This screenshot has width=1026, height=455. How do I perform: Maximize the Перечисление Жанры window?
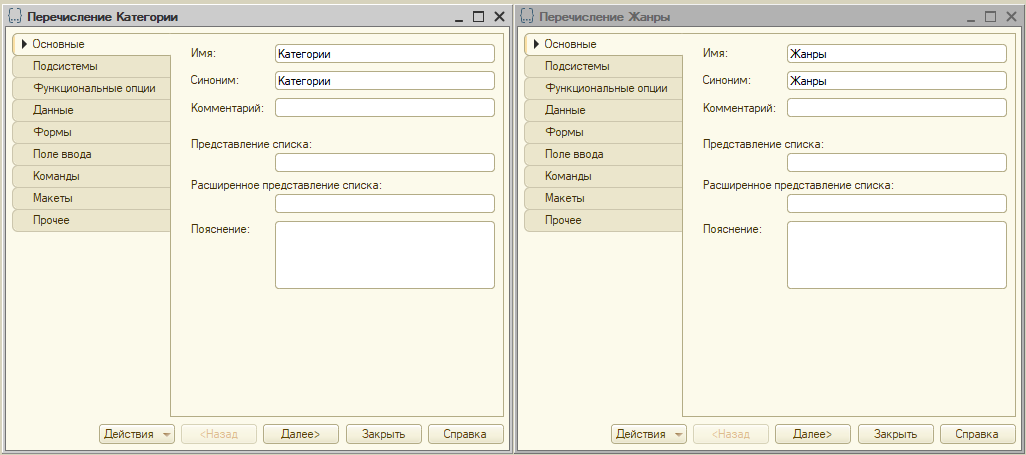990,17
